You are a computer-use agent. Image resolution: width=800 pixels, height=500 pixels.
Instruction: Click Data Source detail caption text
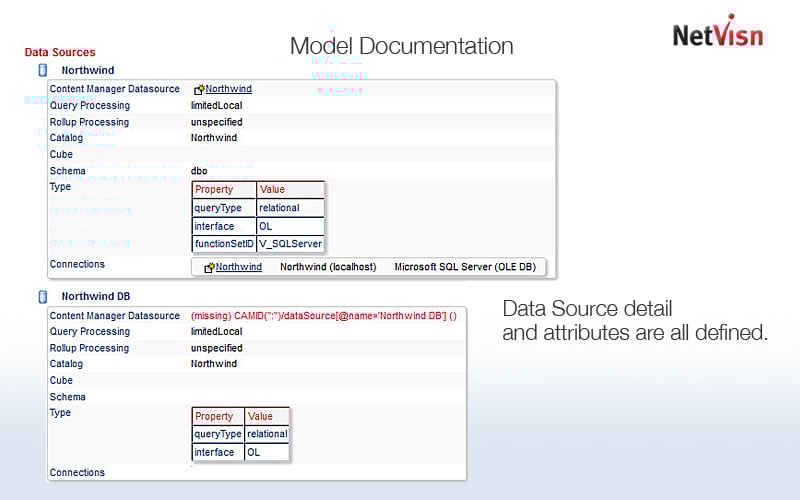click(635, 320)
